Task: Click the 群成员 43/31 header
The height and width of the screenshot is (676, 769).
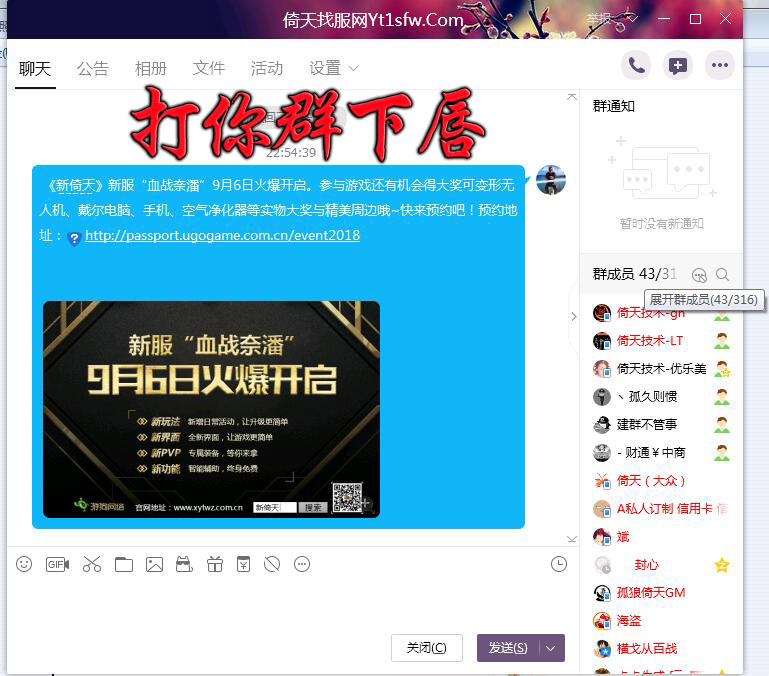Action: point(635,274)
